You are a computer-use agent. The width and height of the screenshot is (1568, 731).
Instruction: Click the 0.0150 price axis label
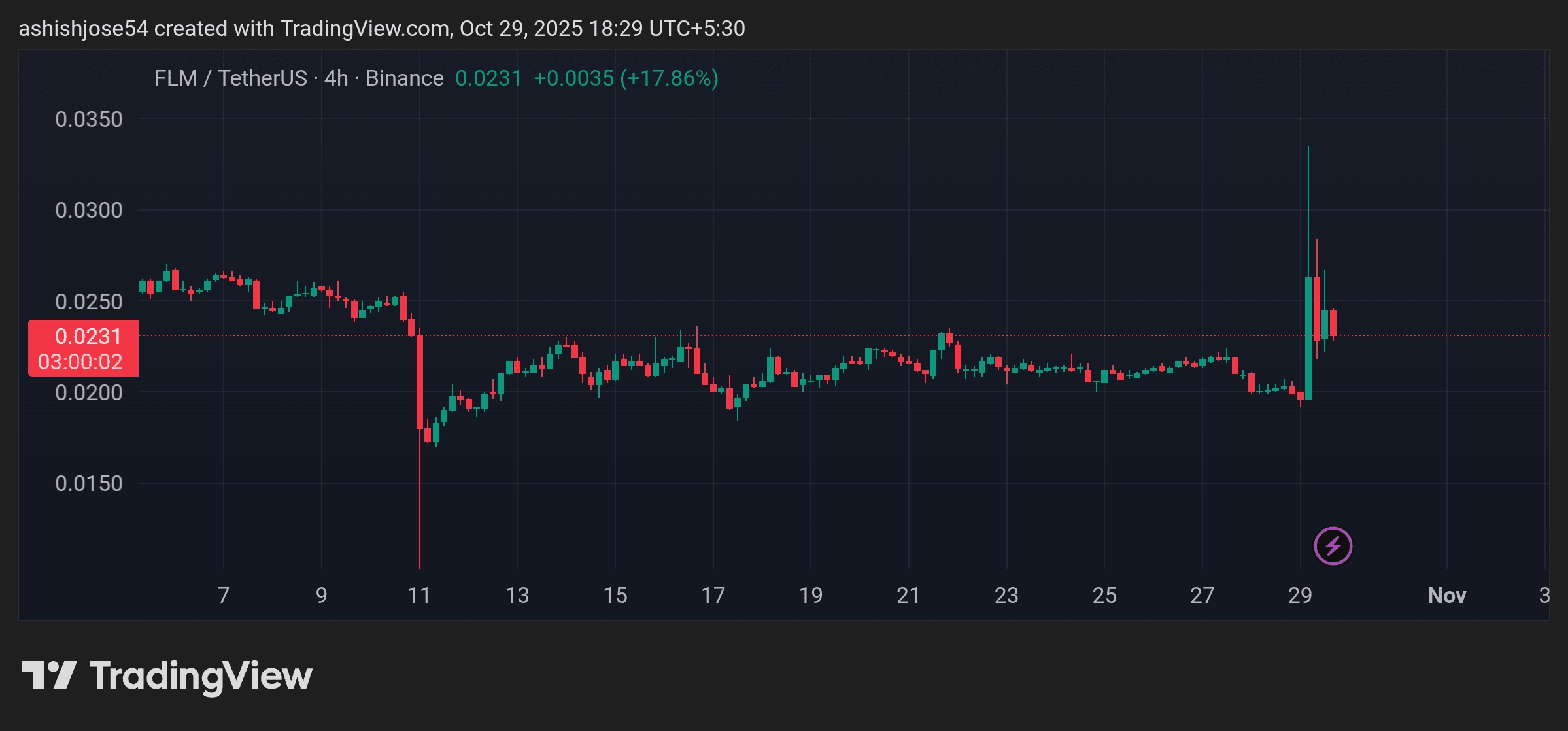(x=89, y=484)
